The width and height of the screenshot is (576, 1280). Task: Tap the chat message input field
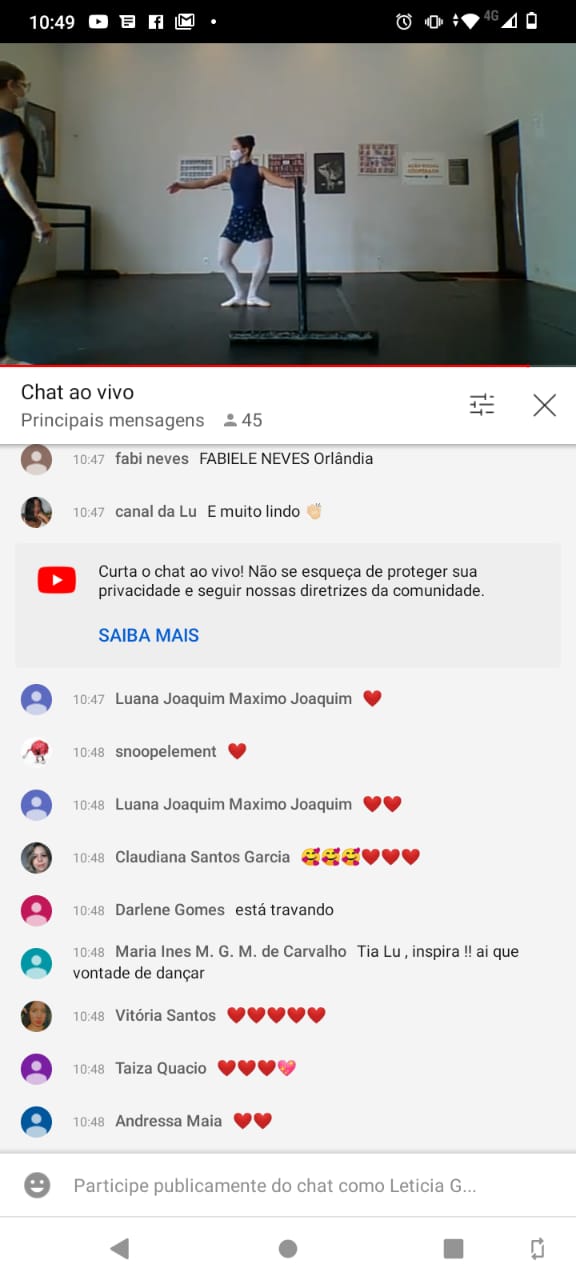coord(288,1185)
